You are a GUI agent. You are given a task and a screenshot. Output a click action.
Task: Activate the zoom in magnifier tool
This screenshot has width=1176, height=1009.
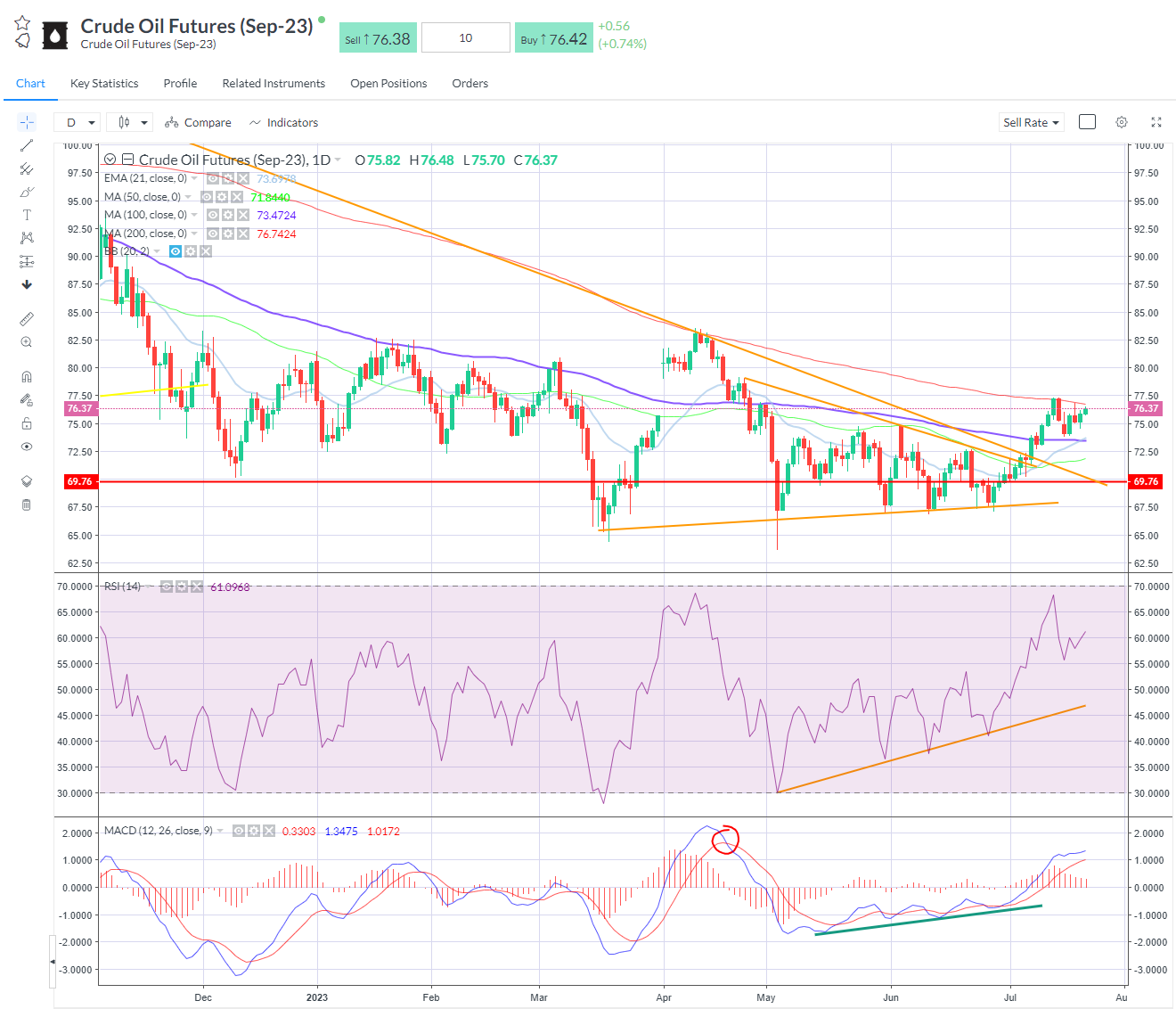pos(27,342)
